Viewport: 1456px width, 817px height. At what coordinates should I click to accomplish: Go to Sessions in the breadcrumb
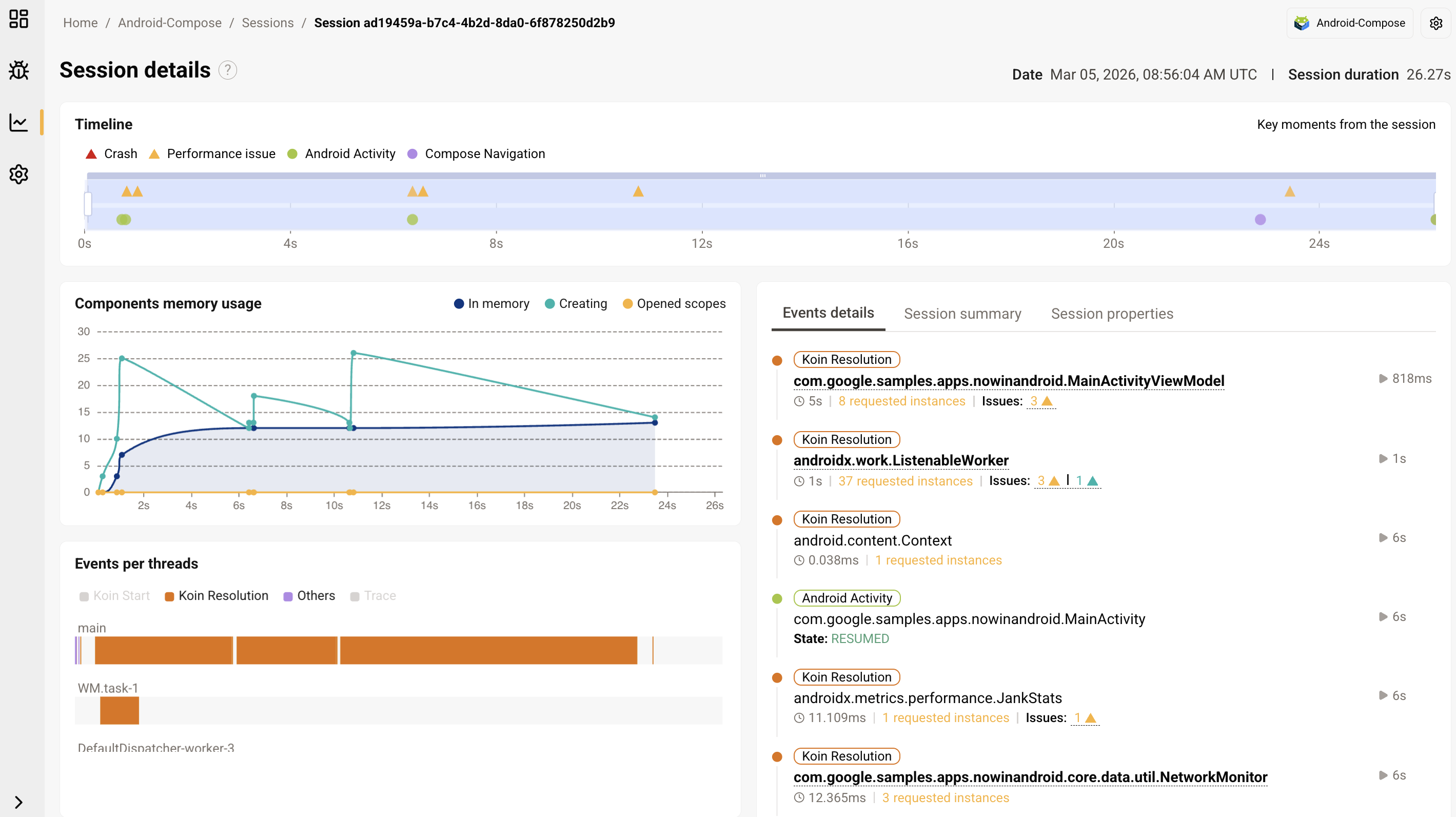(x=267, y=23)
